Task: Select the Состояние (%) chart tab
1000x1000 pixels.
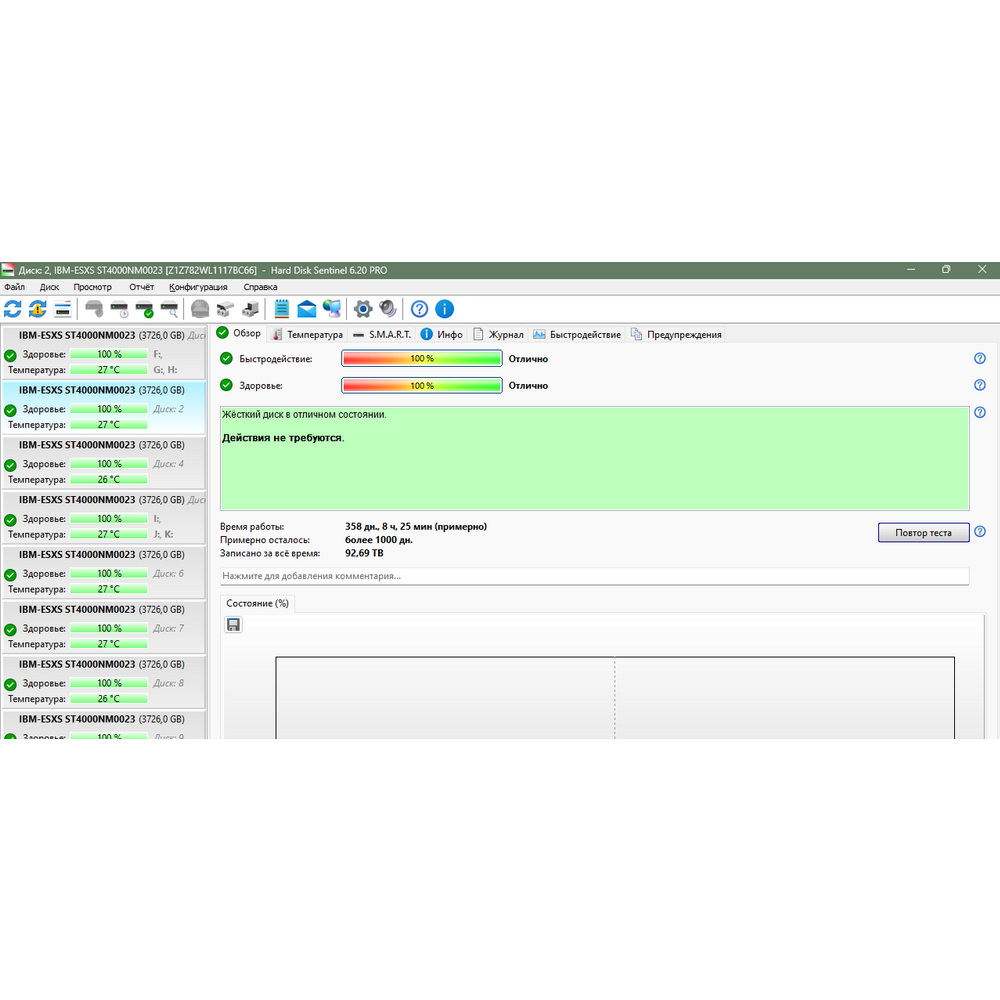Action: click(258, 603)
